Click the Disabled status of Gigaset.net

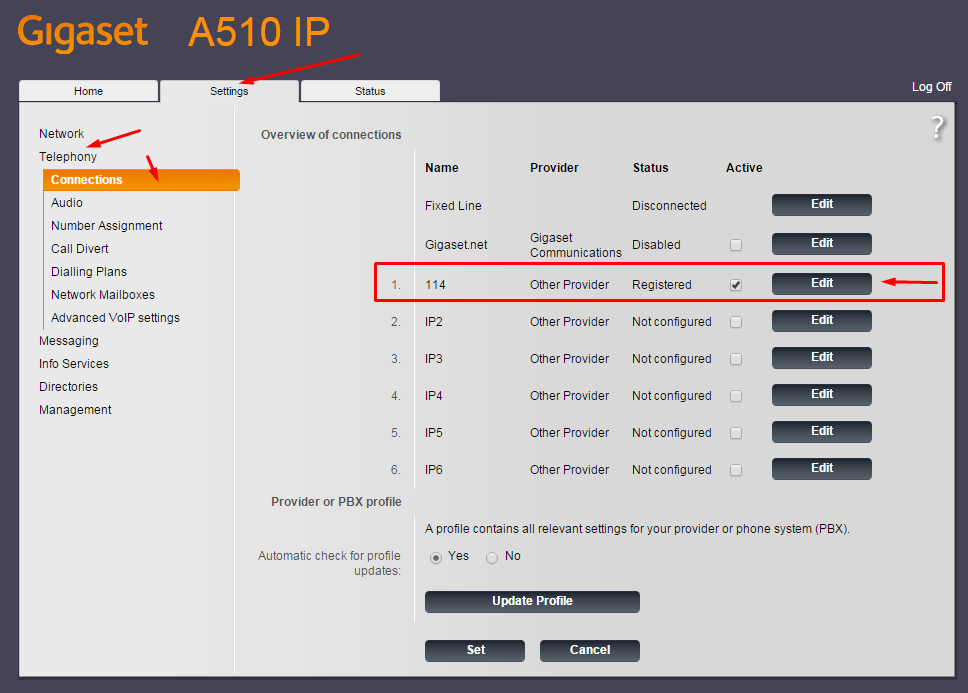(x=656, y=245)
